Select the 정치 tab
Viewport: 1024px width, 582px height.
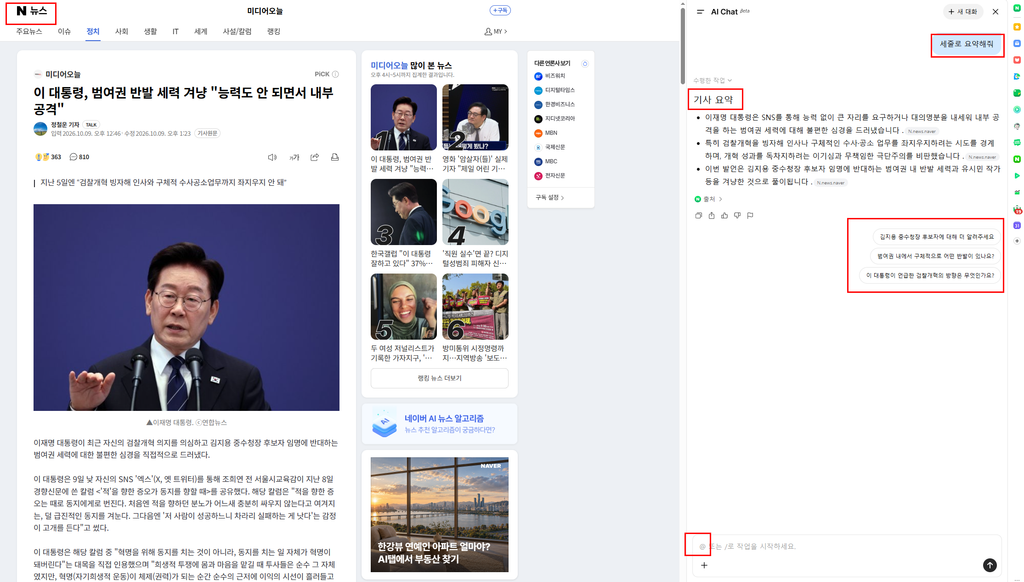tap(93, 31)
